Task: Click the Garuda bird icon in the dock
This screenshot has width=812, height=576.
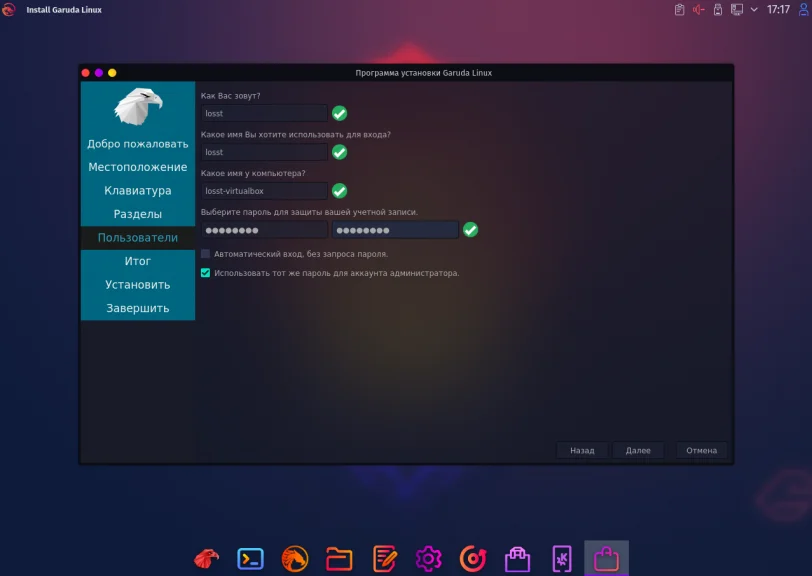Action: click(x=205, y=557)
